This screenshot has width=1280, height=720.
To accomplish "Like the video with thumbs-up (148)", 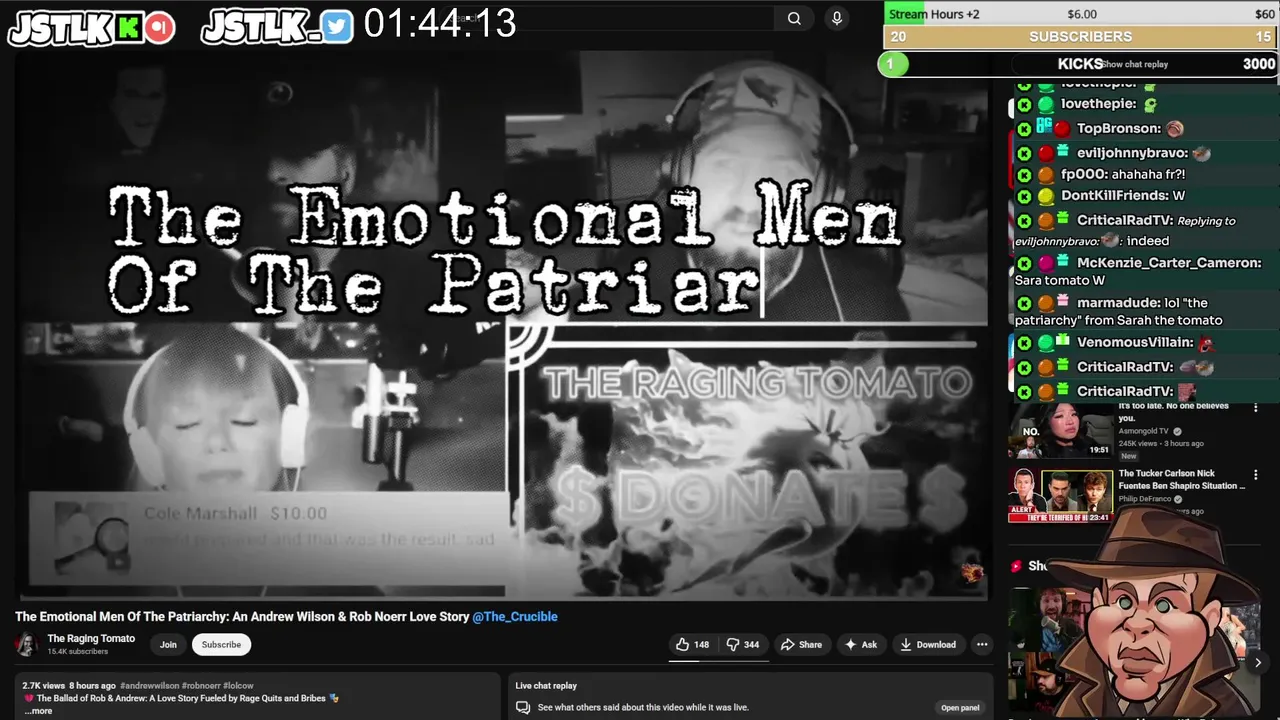I will click(x=691, y=645).
